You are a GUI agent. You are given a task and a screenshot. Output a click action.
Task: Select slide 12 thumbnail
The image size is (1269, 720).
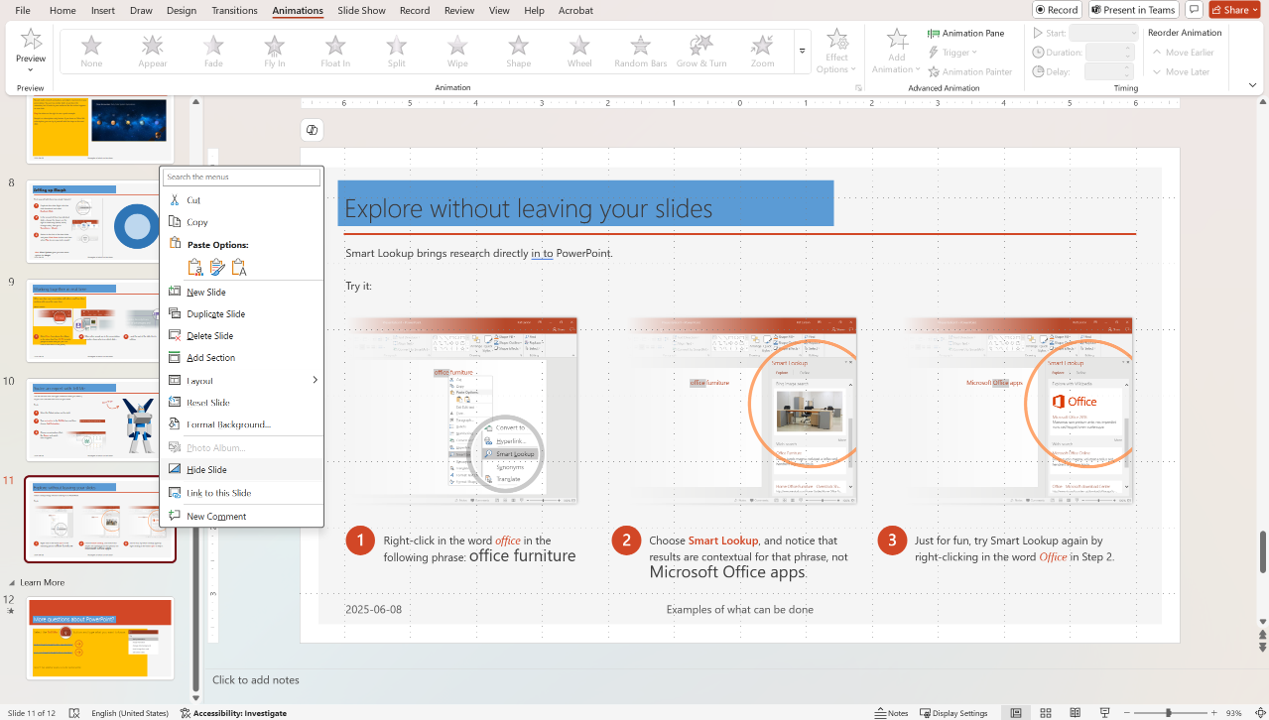100,638
